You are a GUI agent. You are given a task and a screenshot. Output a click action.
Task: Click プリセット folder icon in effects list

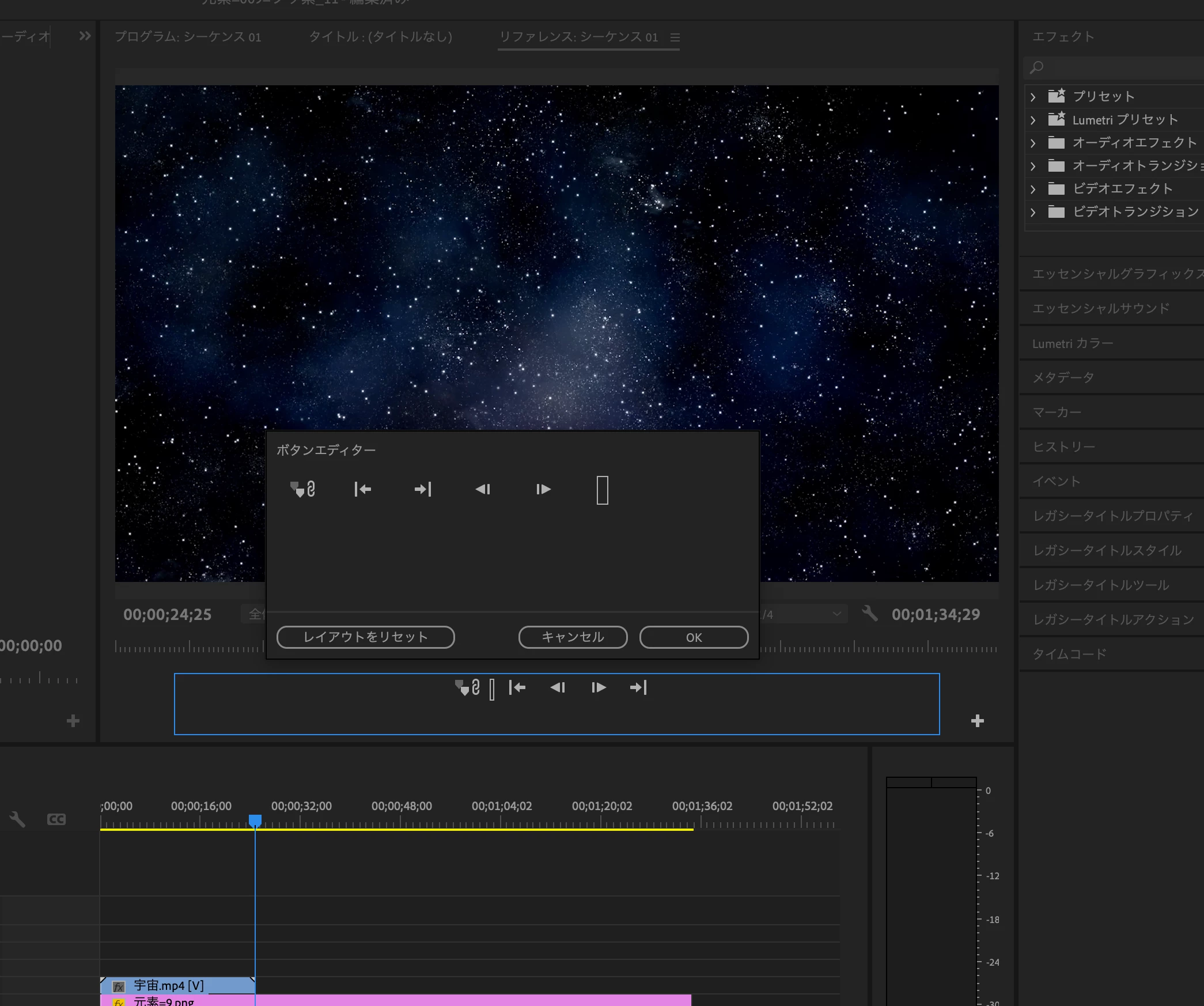(1057, 96)
